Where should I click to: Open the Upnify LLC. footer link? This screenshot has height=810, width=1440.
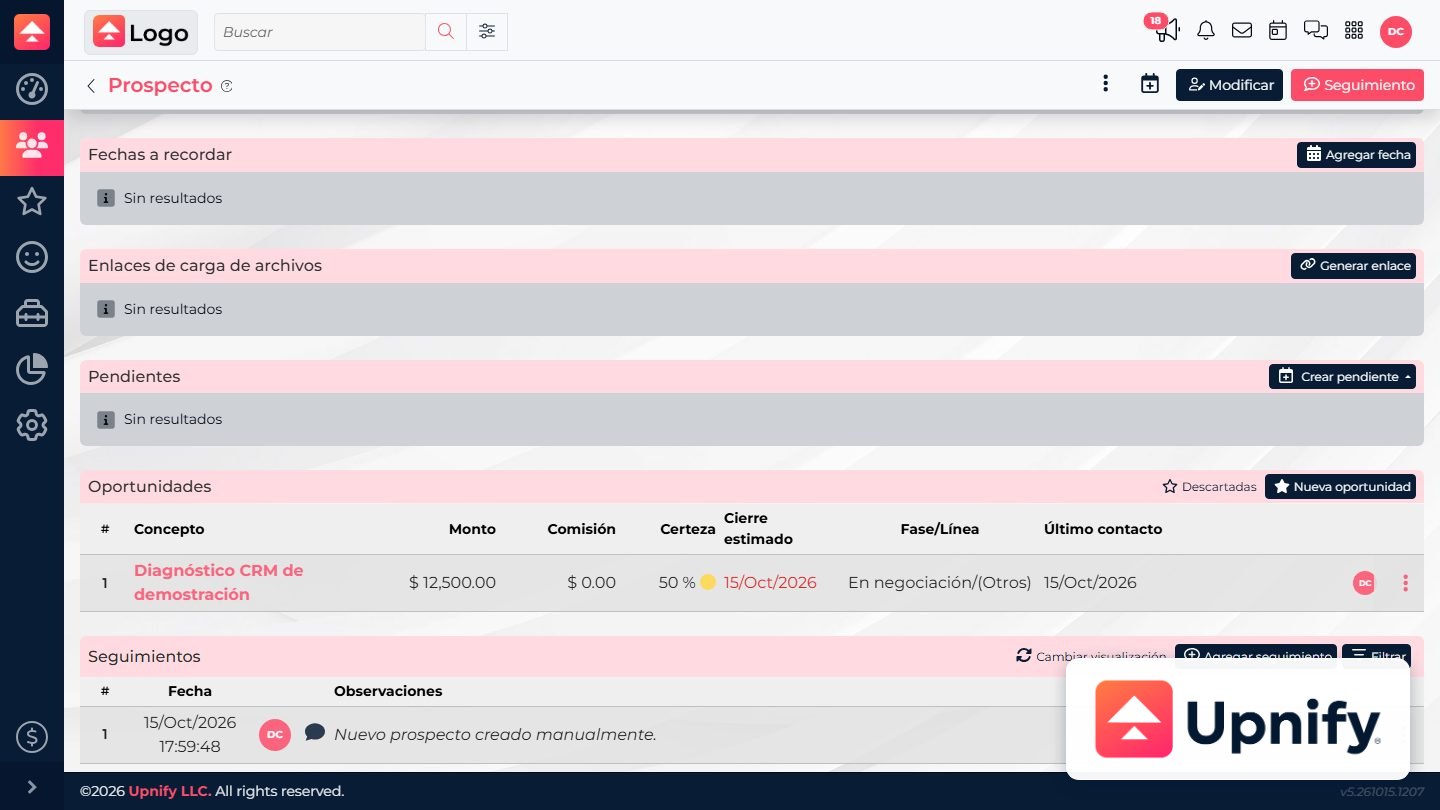[170, 791]
